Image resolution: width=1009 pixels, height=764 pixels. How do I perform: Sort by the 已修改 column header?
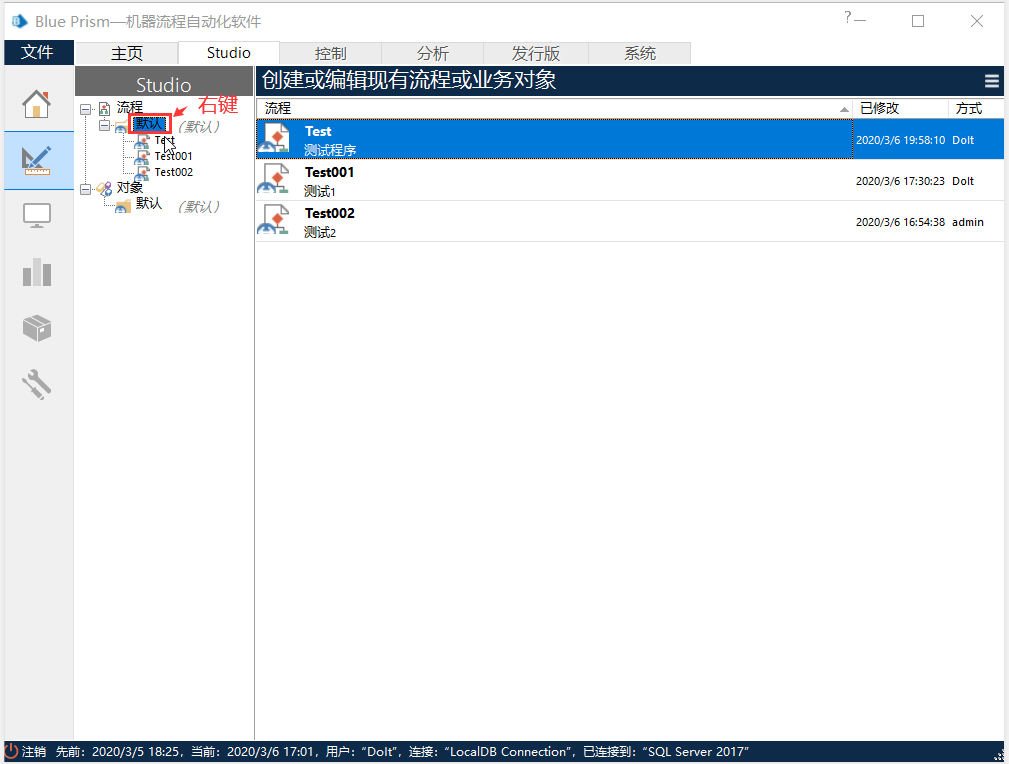(x=900, y=109)
